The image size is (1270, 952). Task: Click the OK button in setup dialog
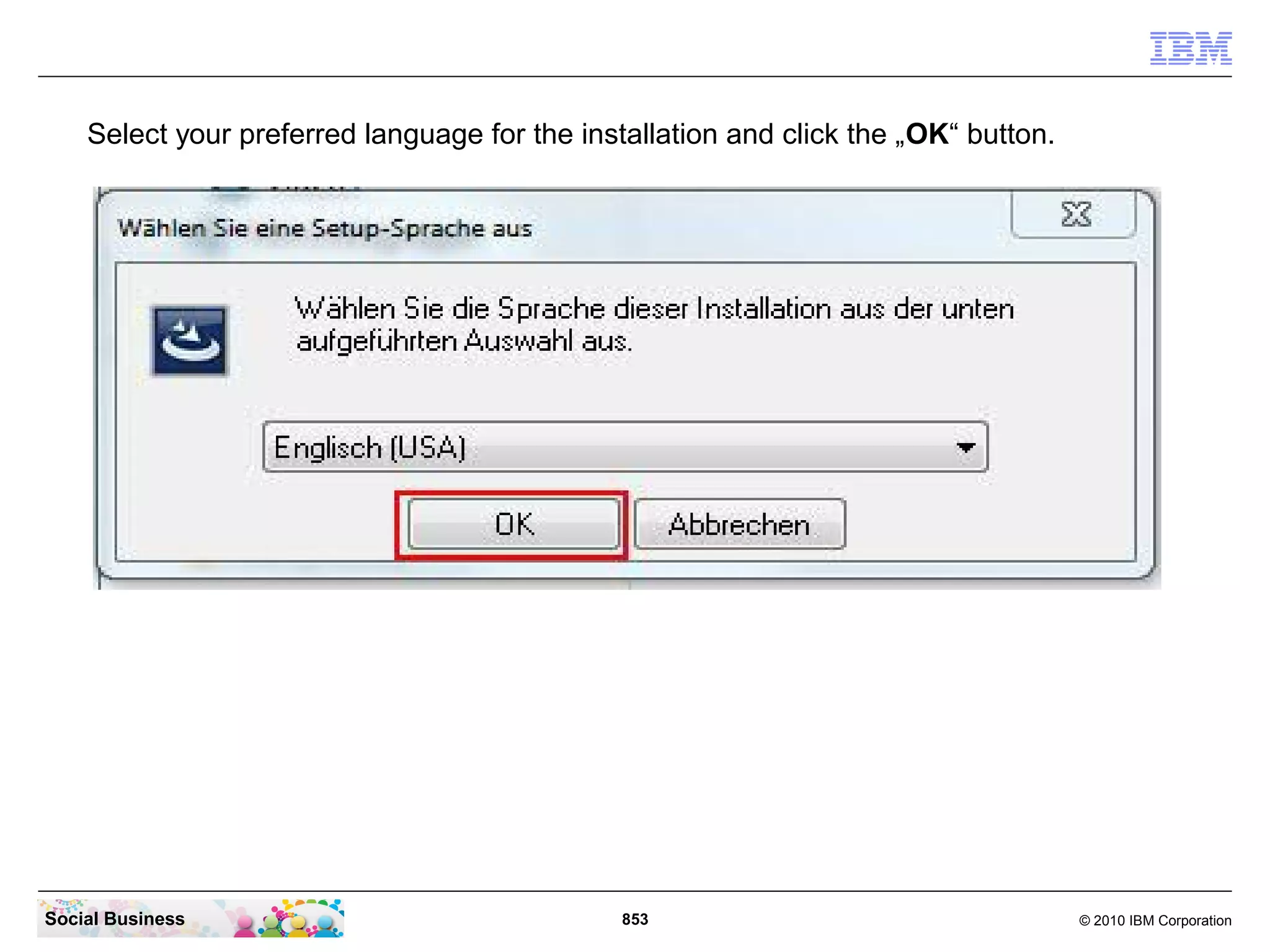[x=513, y=524]
